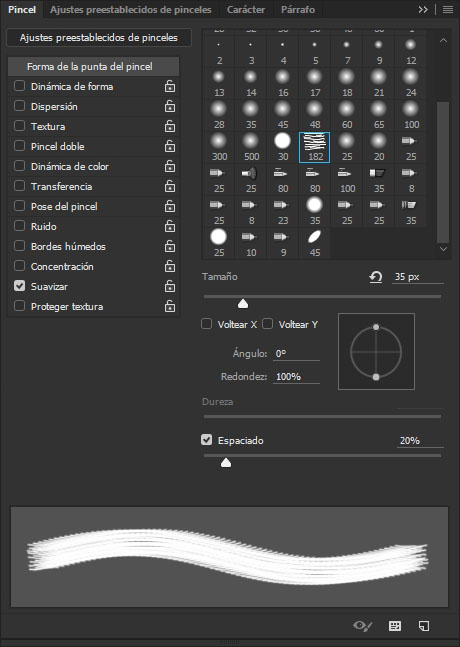Choose the bristle tip sized 23

click(x=283, y=211)
